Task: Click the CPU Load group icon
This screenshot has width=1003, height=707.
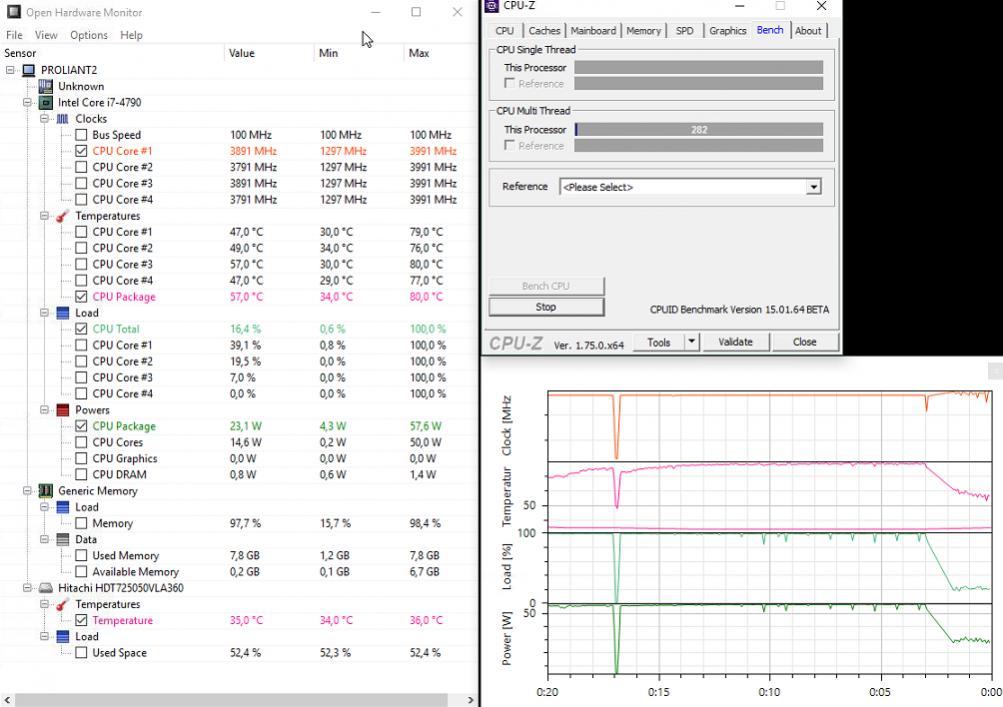Action: pyautogui.click(x=63, y=313)
